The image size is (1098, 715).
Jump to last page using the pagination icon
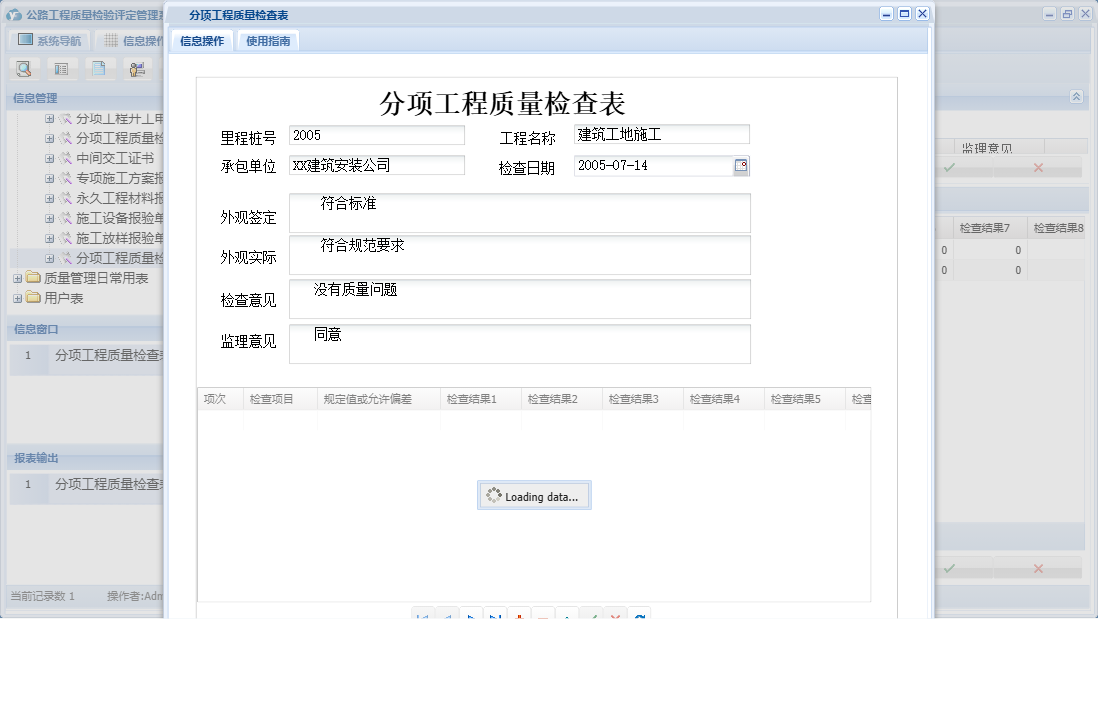[494, 617]
